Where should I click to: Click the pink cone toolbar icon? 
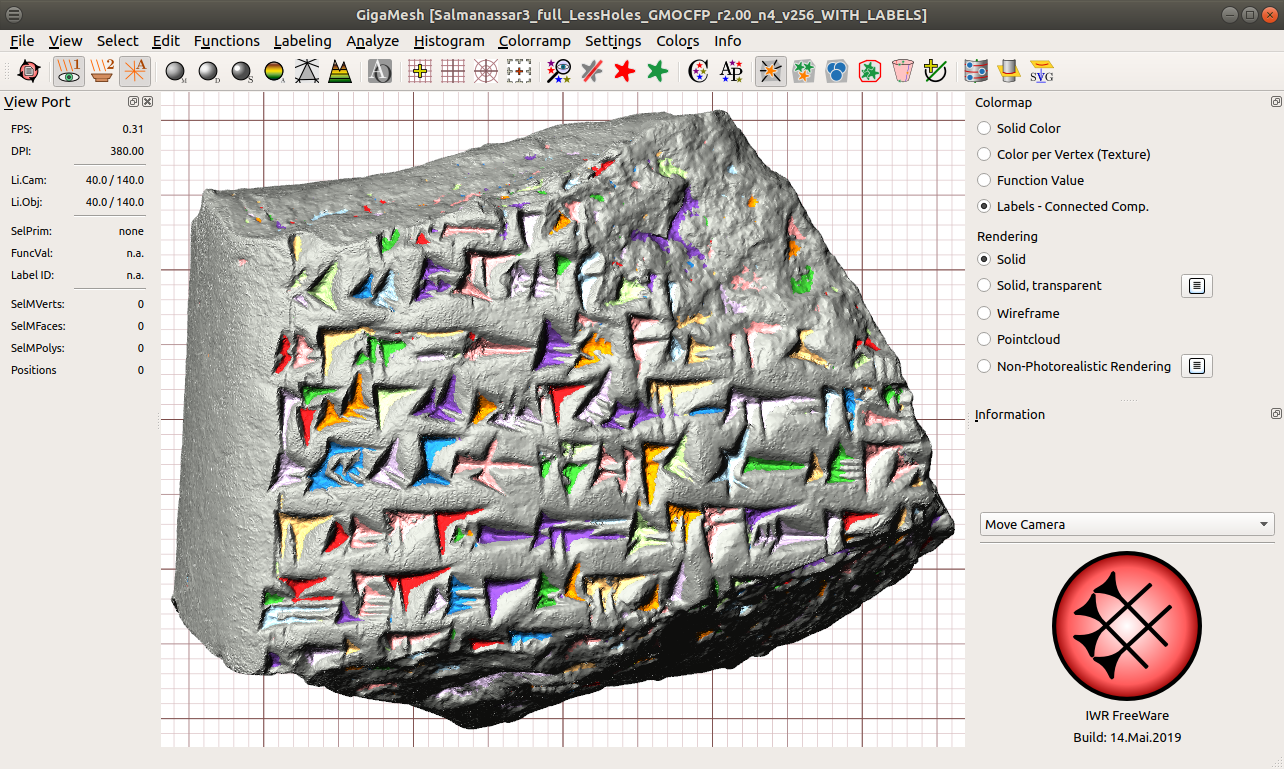(x=903, y=71)
